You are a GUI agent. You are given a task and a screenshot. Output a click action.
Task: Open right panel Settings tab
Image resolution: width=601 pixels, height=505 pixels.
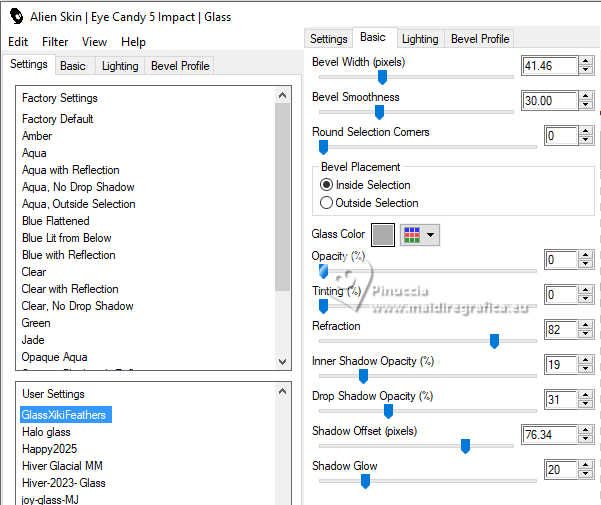(328, 39)
